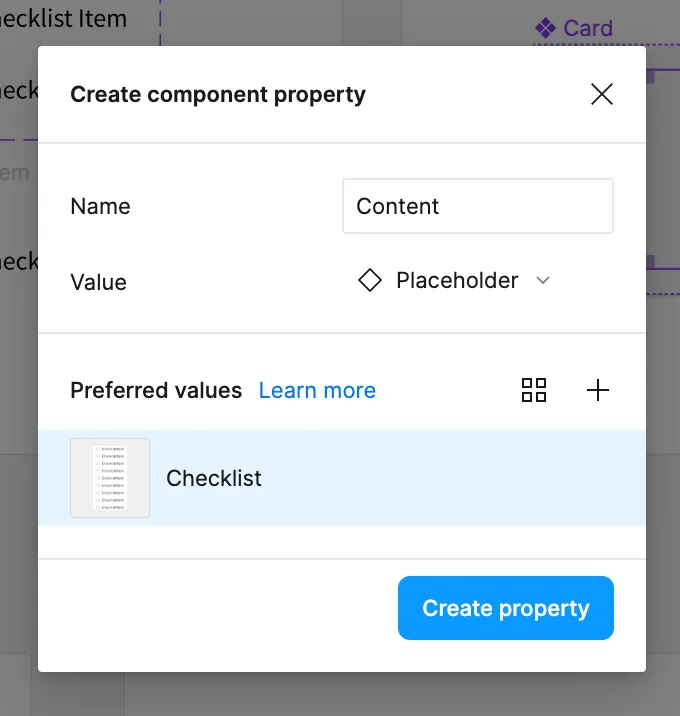Click the Name label in dialog
The height and width of the screenshot is (716, 680).
tap(100, 206)
